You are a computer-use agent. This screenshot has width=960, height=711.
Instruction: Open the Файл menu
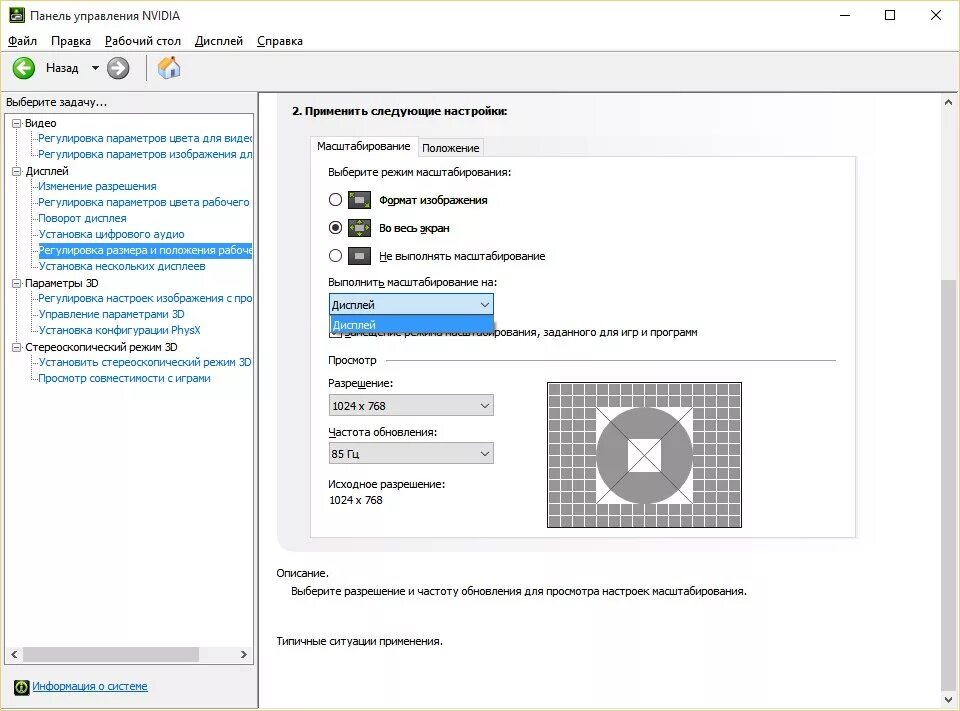click(x=22, y=41)
